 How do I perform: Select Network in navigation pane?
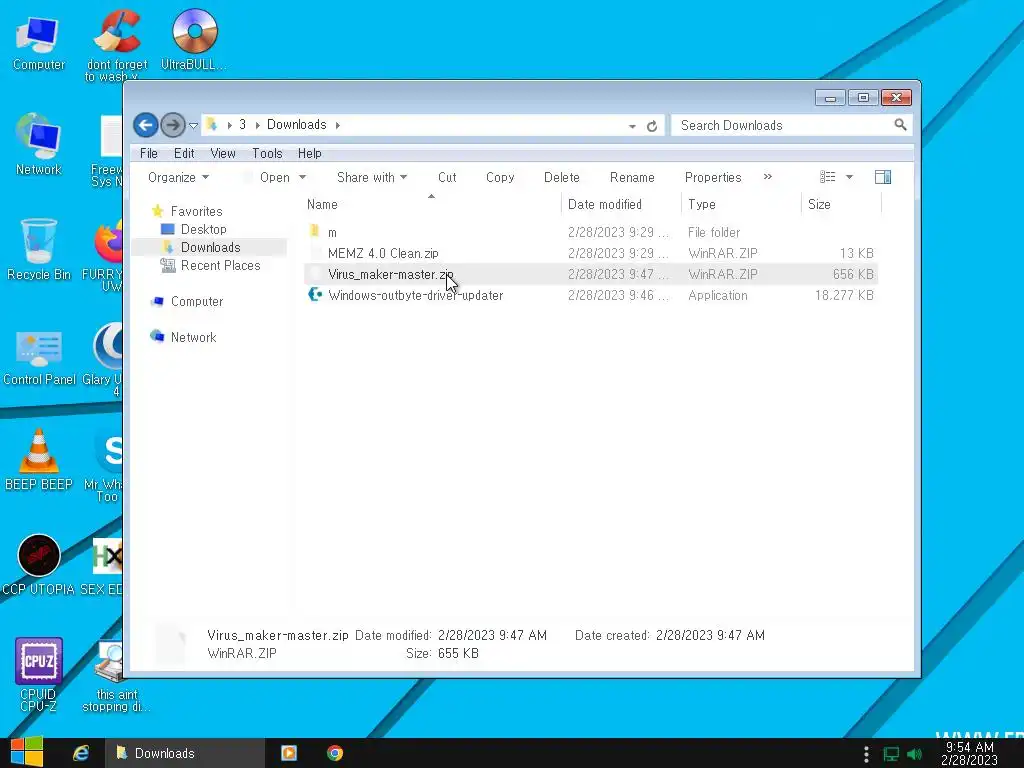(193, 337)
